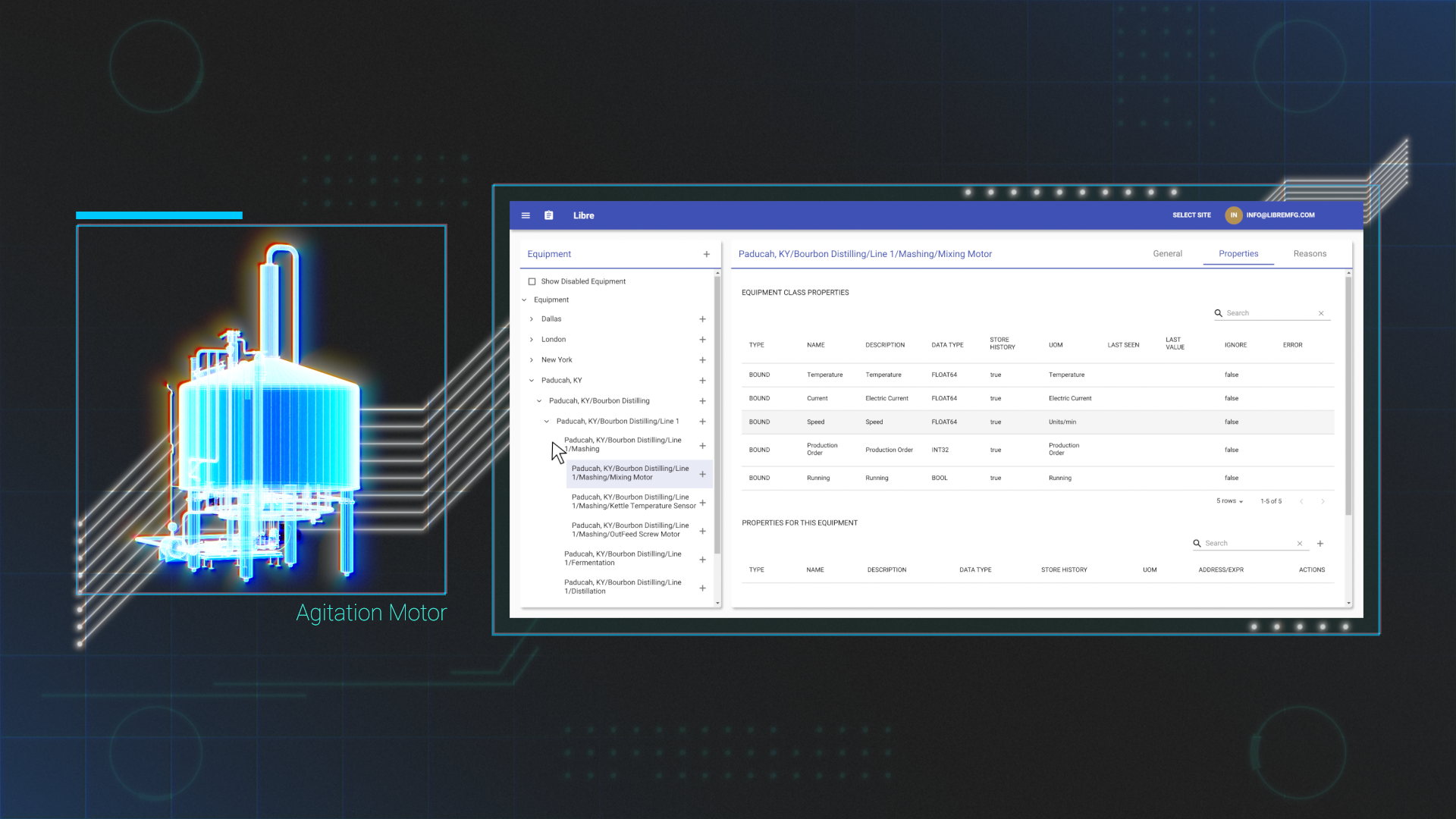Open the hamburger navigation menu
1456x819 pixels.
(x=526, y=215)
